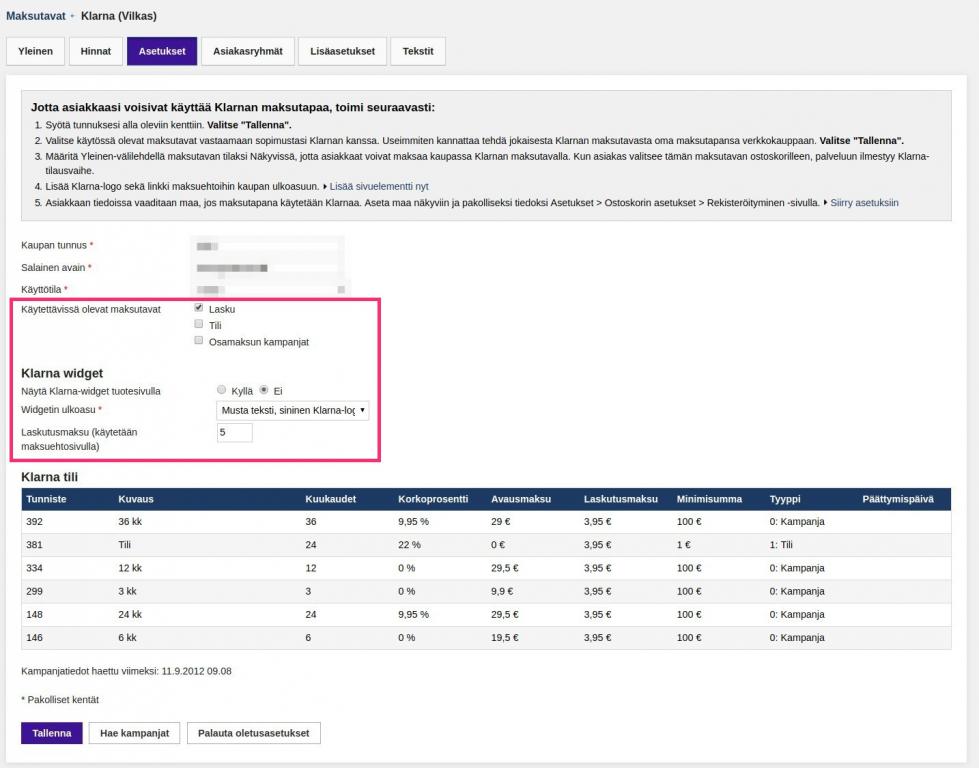Click the Tallenna button
The height and width of the screenshot is (768, 979).
click(52, 733)
